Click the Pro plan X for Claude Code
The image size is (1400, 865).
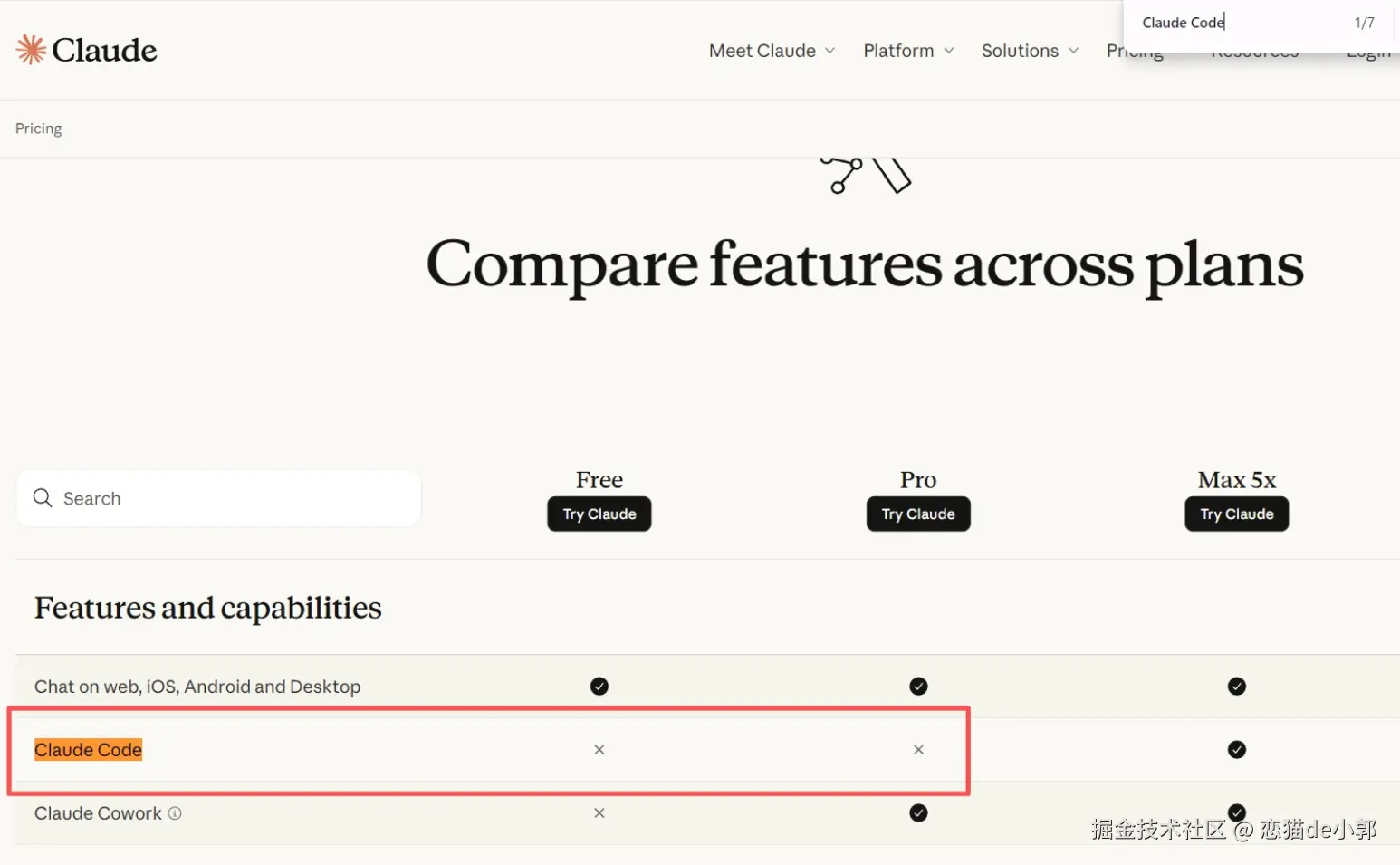(918, 750)
